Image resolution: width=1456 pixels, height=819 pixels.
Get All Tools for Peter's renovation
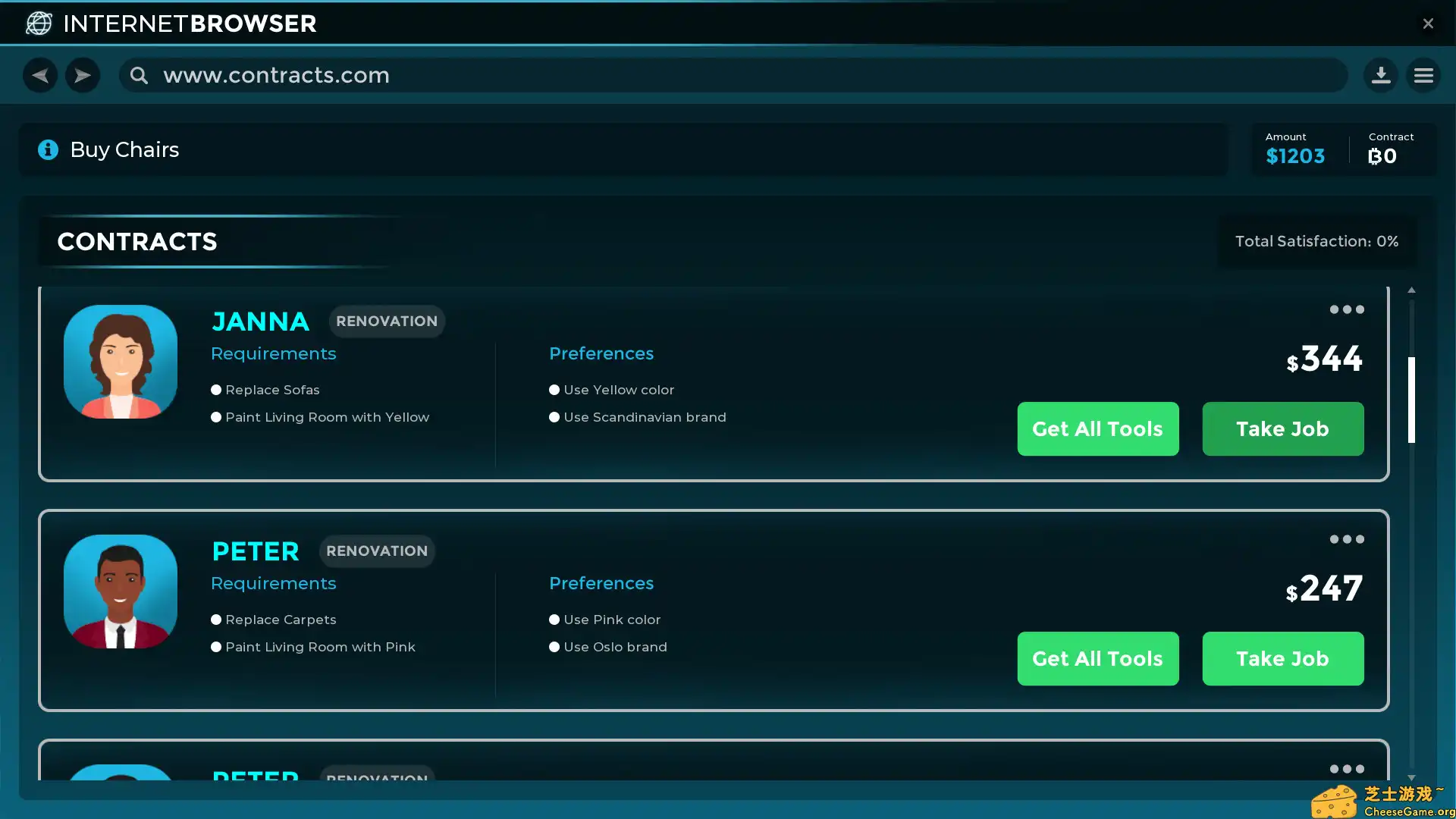1097,659
